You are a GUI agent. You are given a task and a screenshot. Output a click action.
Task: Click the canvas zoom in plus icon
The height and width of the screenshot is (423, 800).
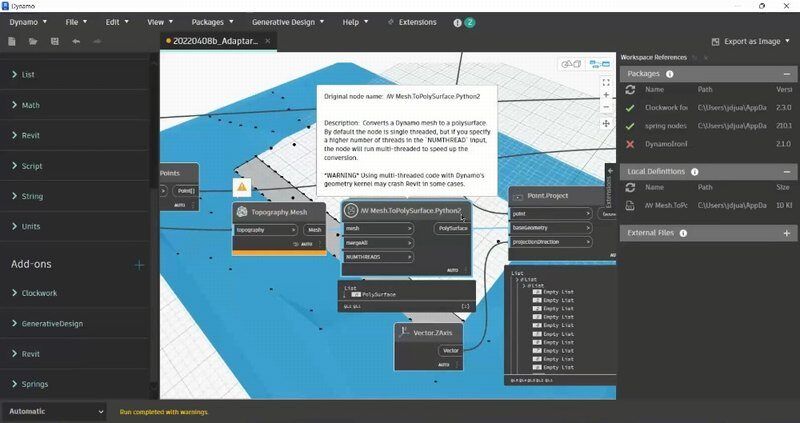(x=606, y=95)
